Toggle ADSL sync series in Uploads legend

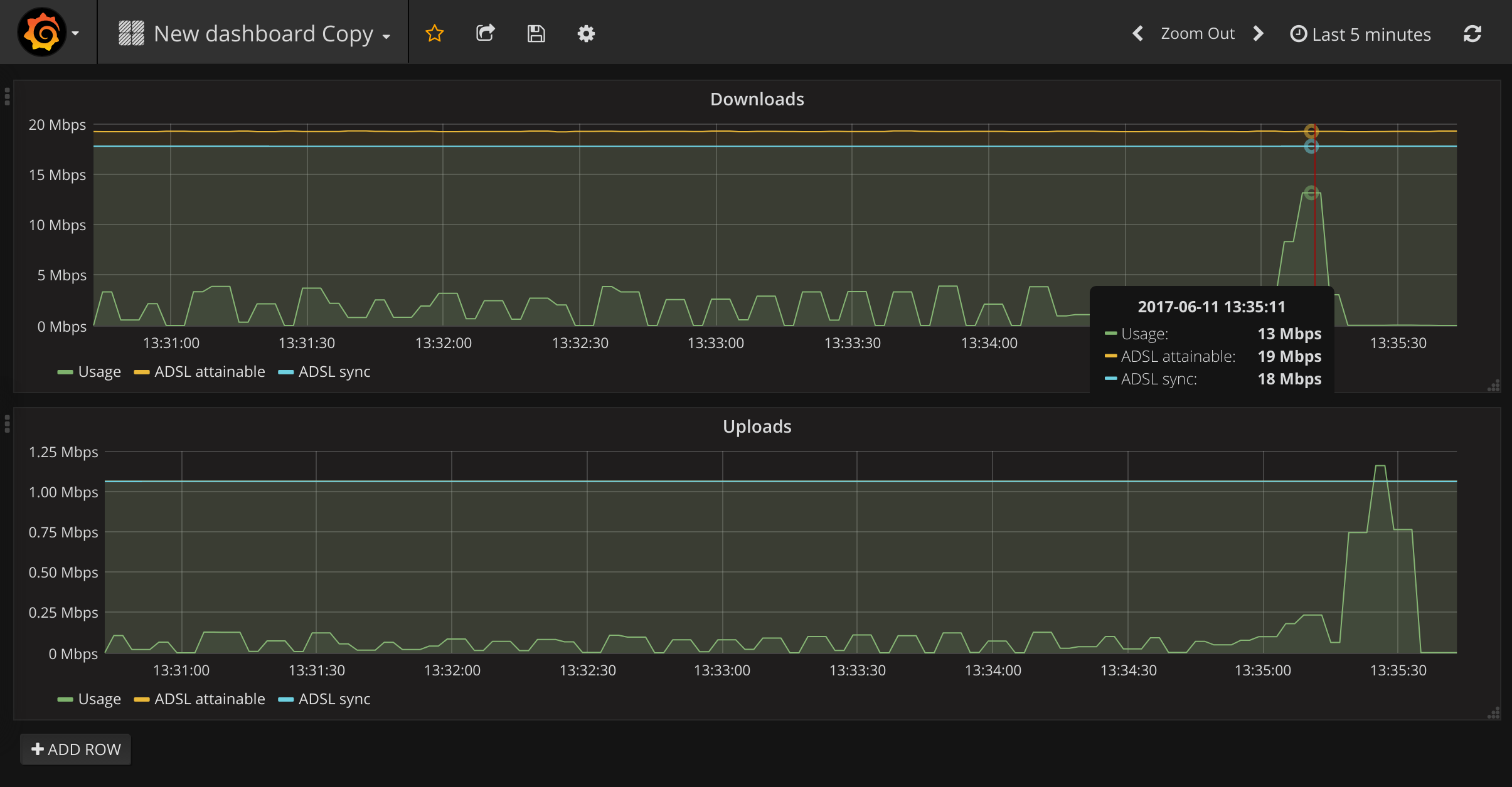(334, 699)
